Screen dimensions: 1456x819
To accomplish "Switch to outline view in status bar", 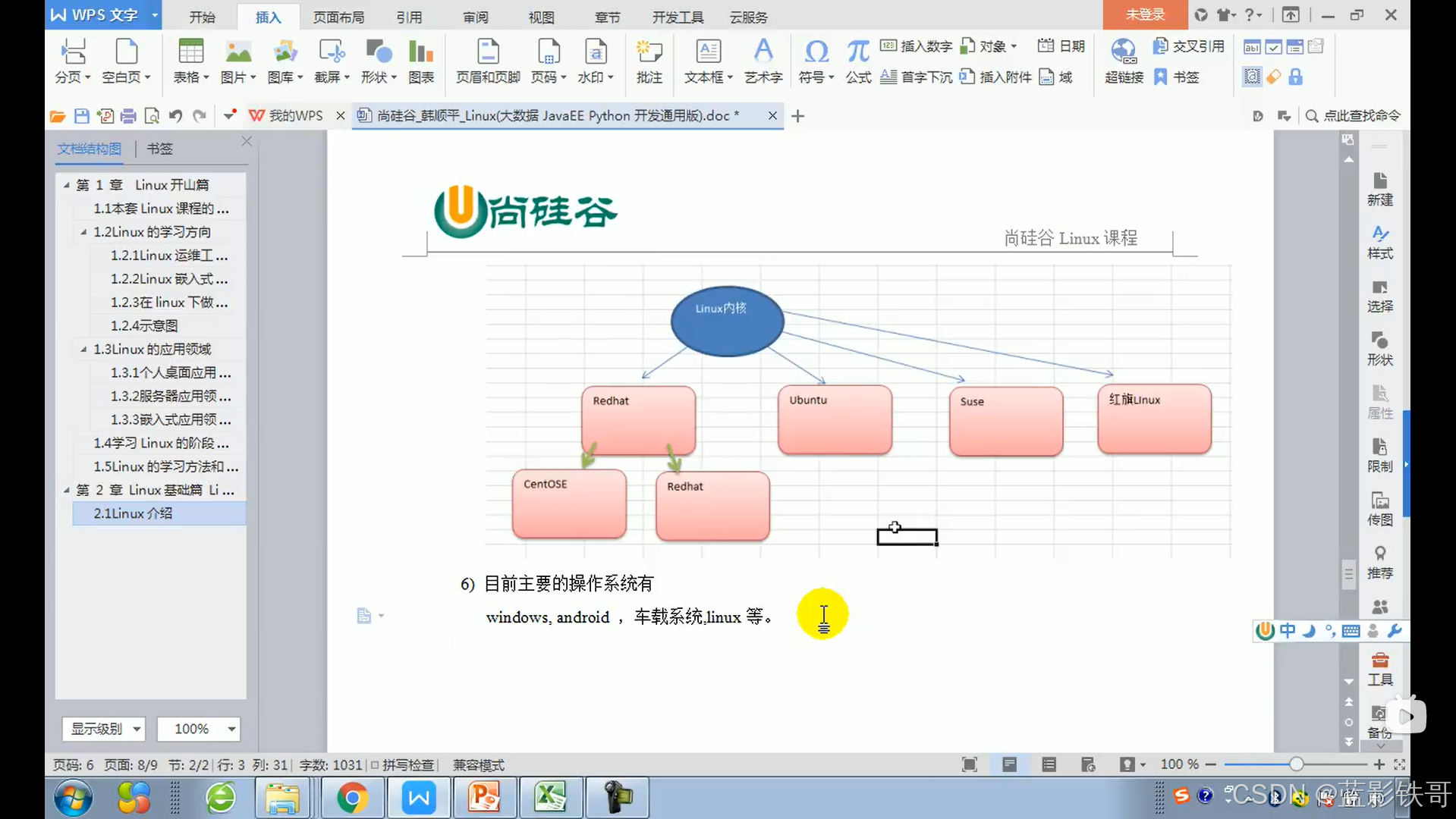I will 1049,764.
